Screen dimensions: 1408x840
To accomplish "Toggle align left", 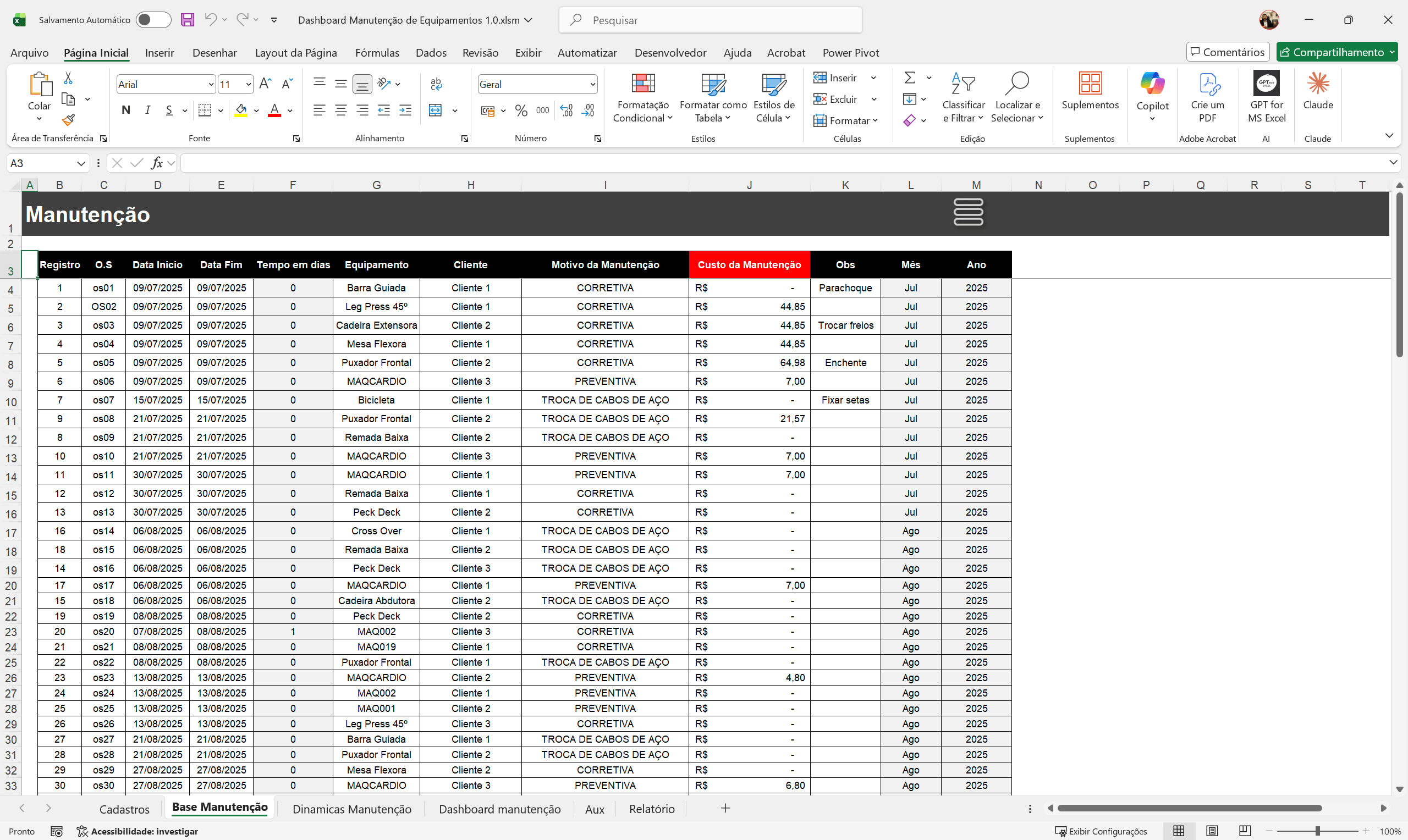I will point(320,110).
